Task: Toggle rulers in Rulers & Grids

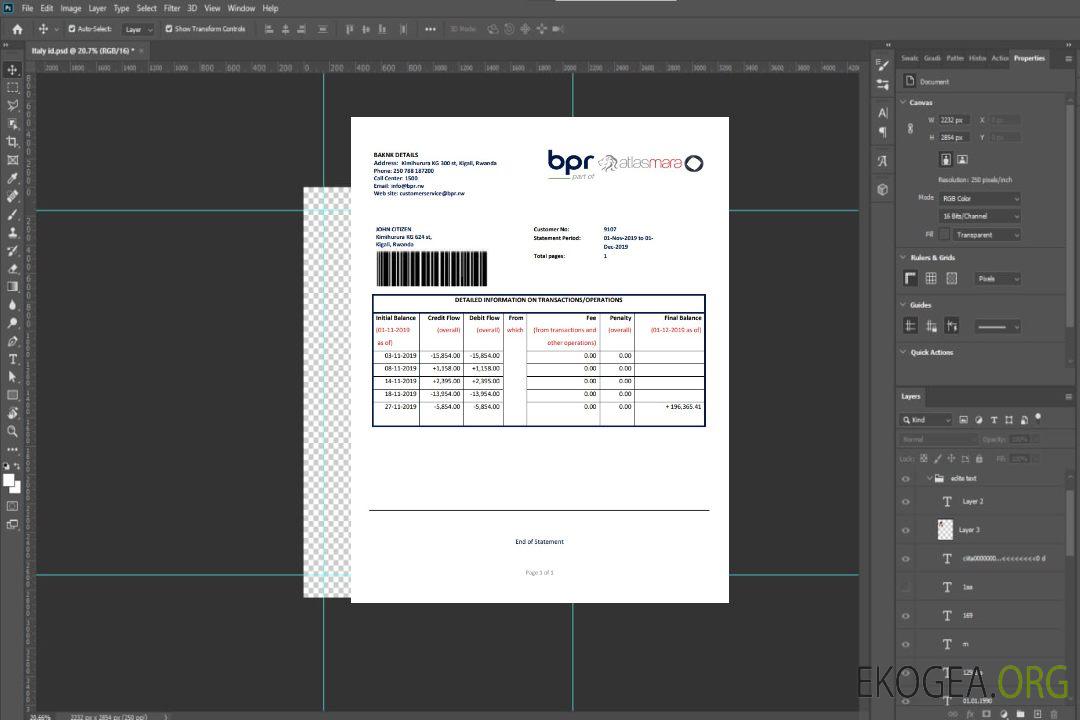Action: [911, 278]
